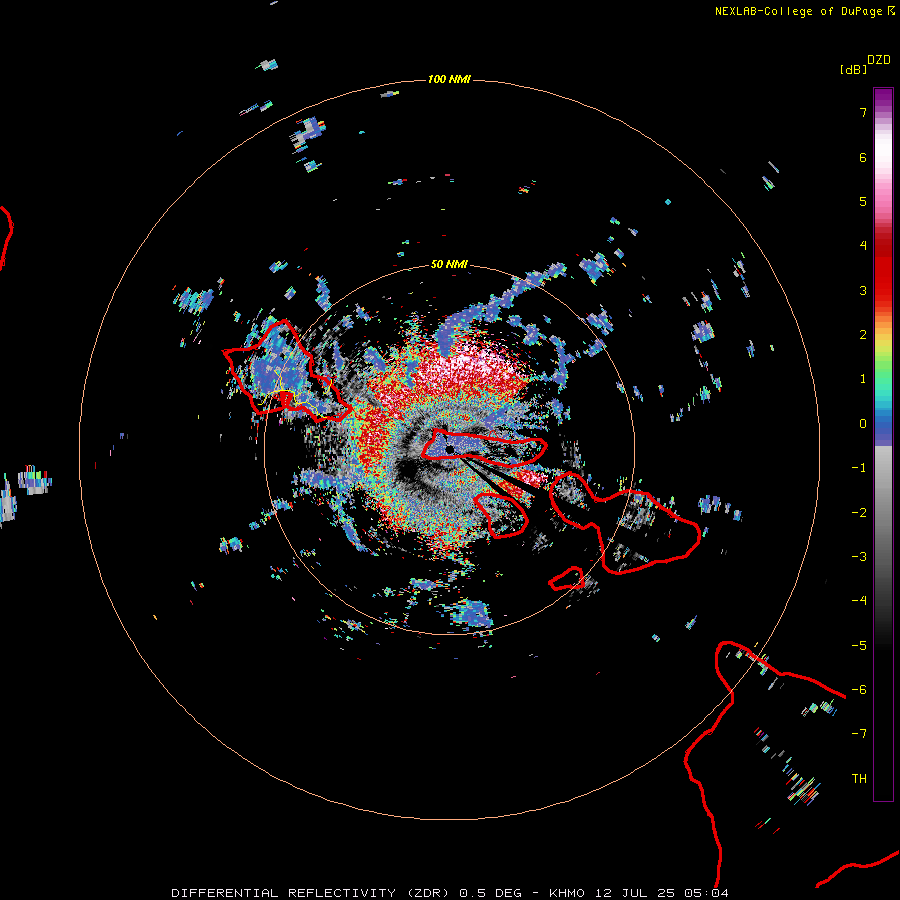This screenshot has height=900, width=900.
Task: Click the purple top of the color bar
Action: [883, 96]
